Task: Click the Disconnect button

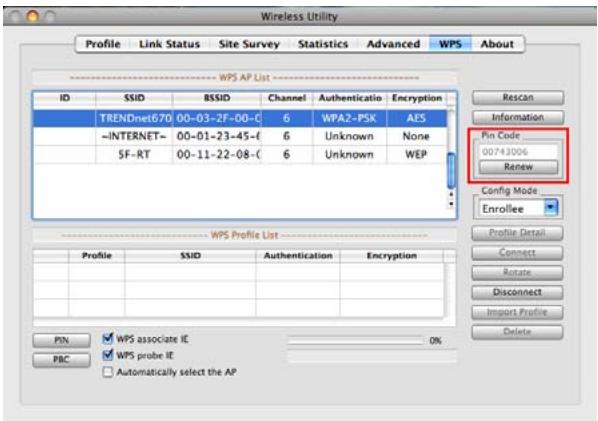Action: [517, 292]
